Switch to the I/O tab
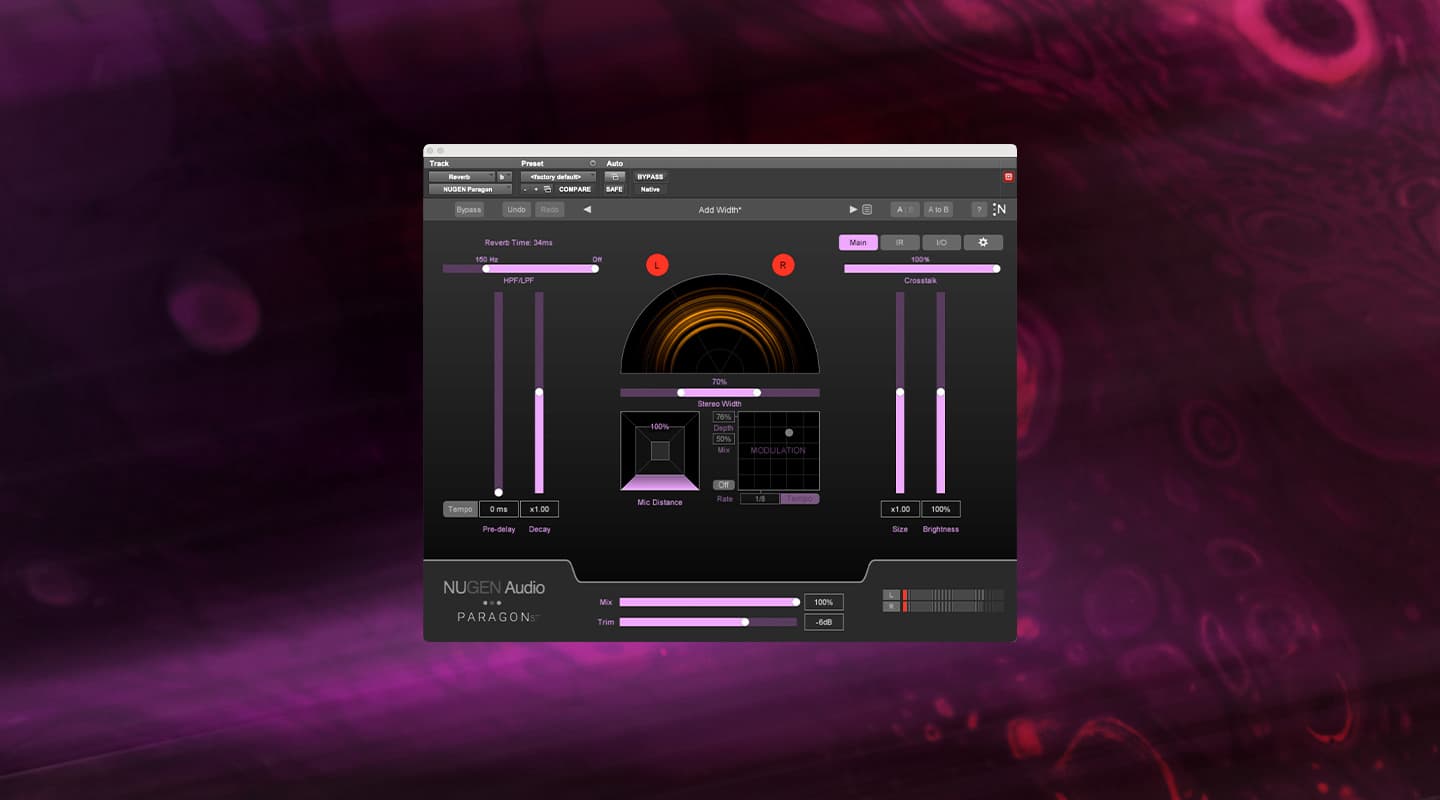This screenshot has height=800, width=1440. click(941, 242)
